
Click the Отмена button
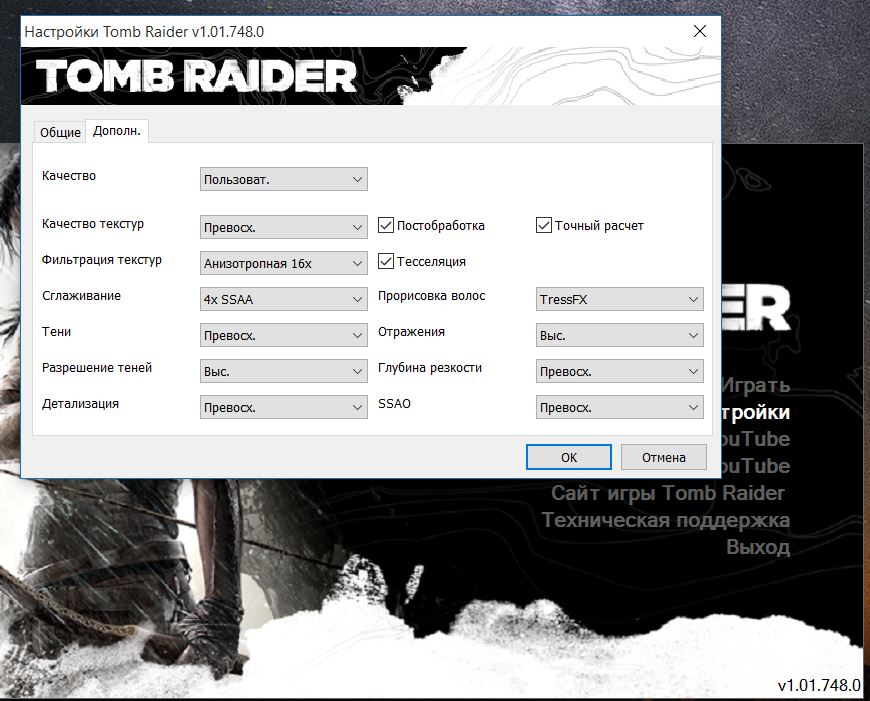pyautogui.click(x=664, y=457)
